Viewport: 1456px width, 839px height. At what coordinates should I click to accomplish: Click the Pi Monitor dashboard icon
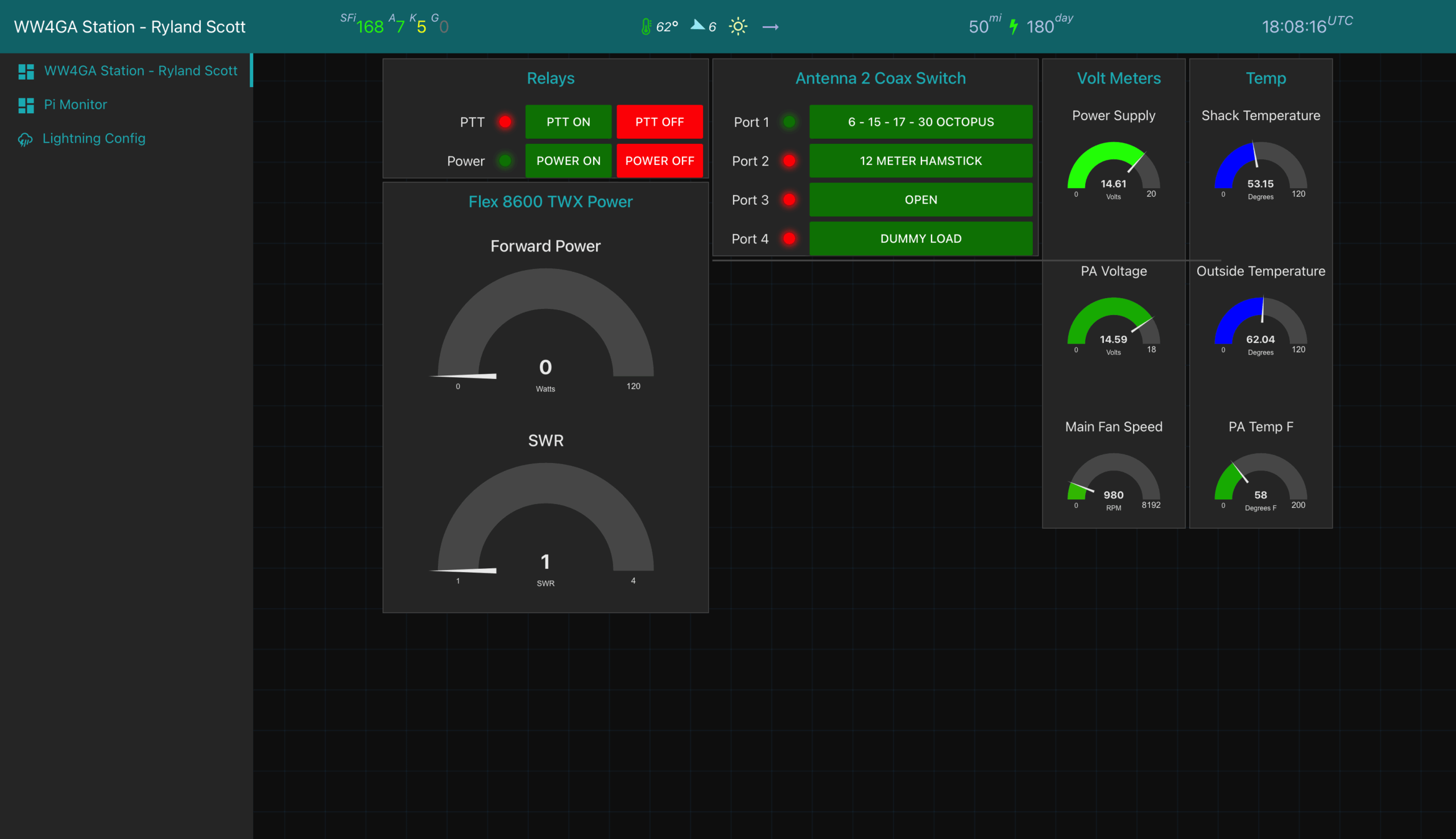tap(26, 105)
